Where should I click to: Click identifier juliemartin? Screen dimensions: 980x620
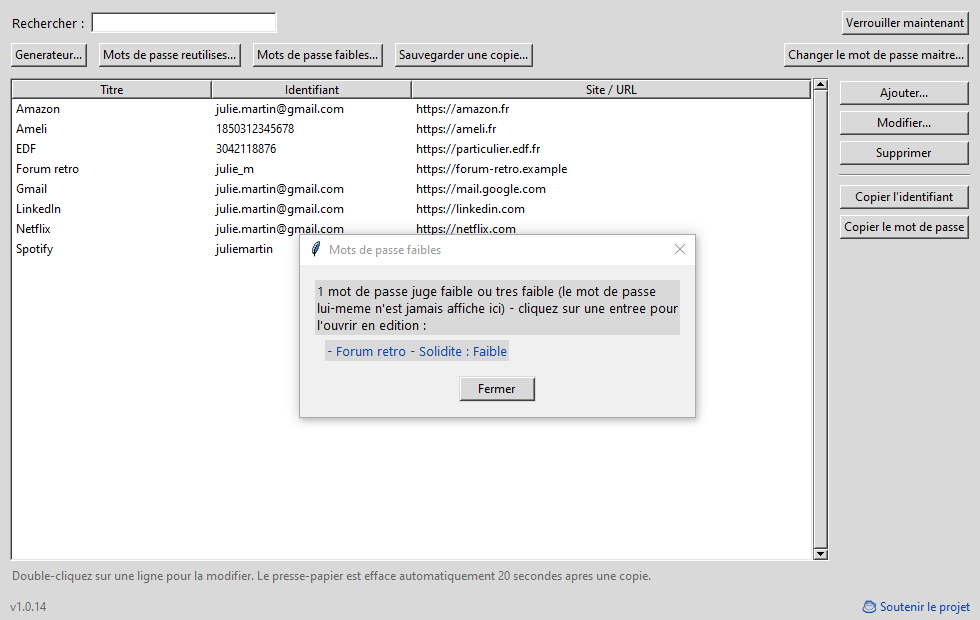coord(244,249)
